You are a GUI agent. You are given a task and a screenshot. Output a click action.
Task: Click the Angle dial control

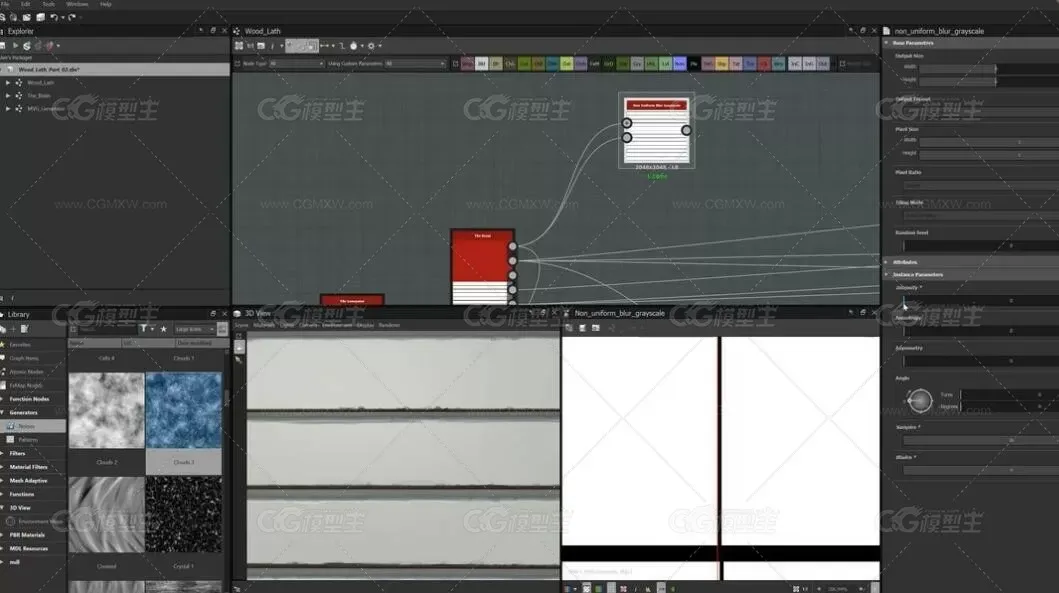919,401
